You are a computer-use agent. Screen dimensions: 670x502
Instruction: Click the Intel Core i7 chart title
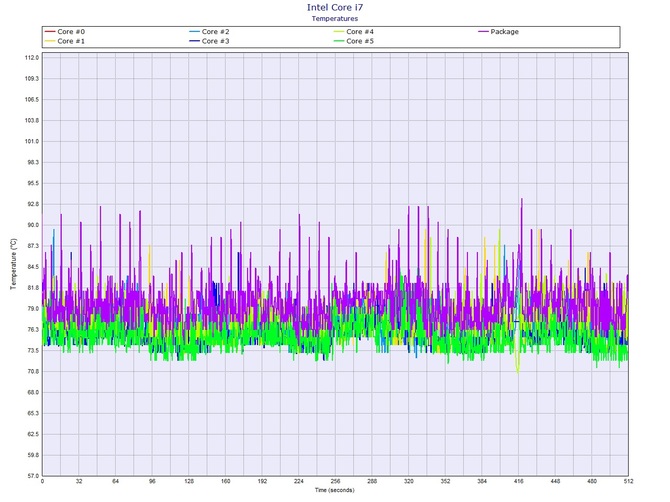click(x=335, y=7)
